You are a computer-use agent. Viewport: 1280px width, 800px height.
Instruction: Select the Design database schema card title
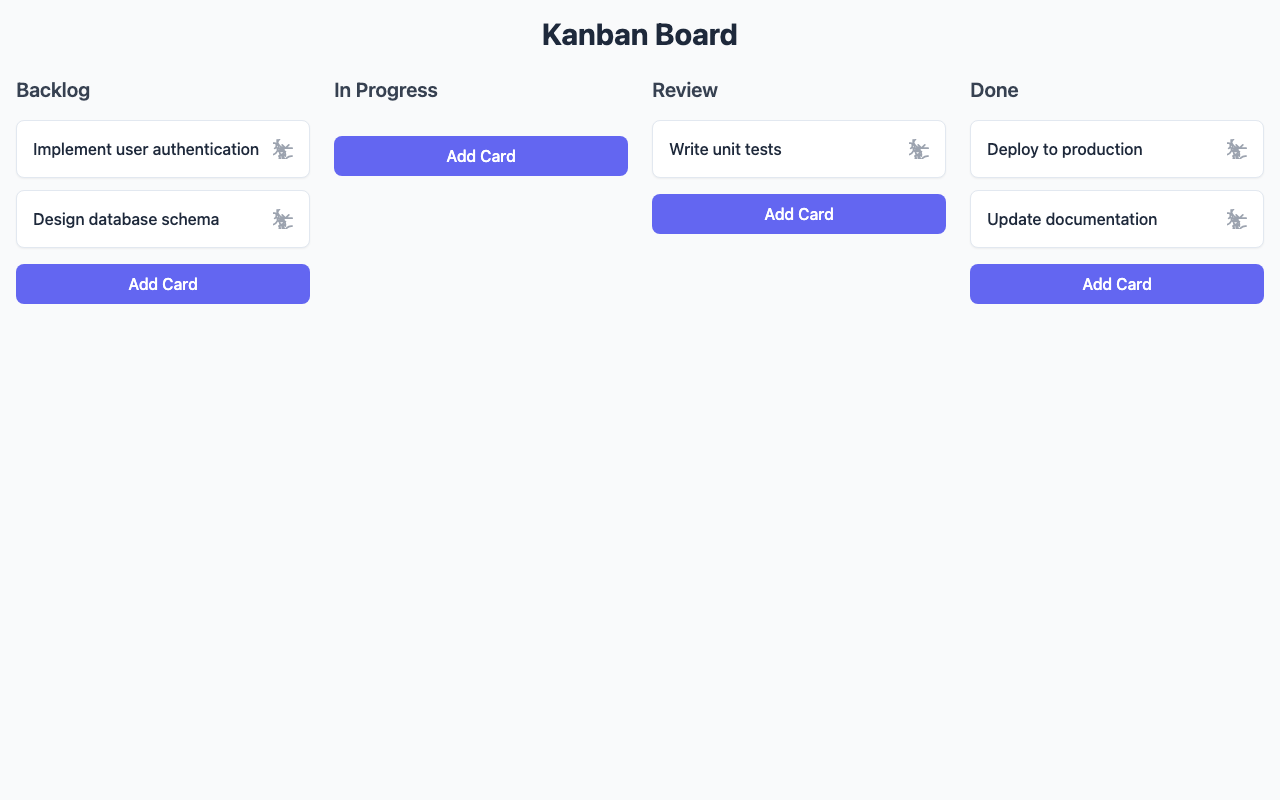coord(126,219)
